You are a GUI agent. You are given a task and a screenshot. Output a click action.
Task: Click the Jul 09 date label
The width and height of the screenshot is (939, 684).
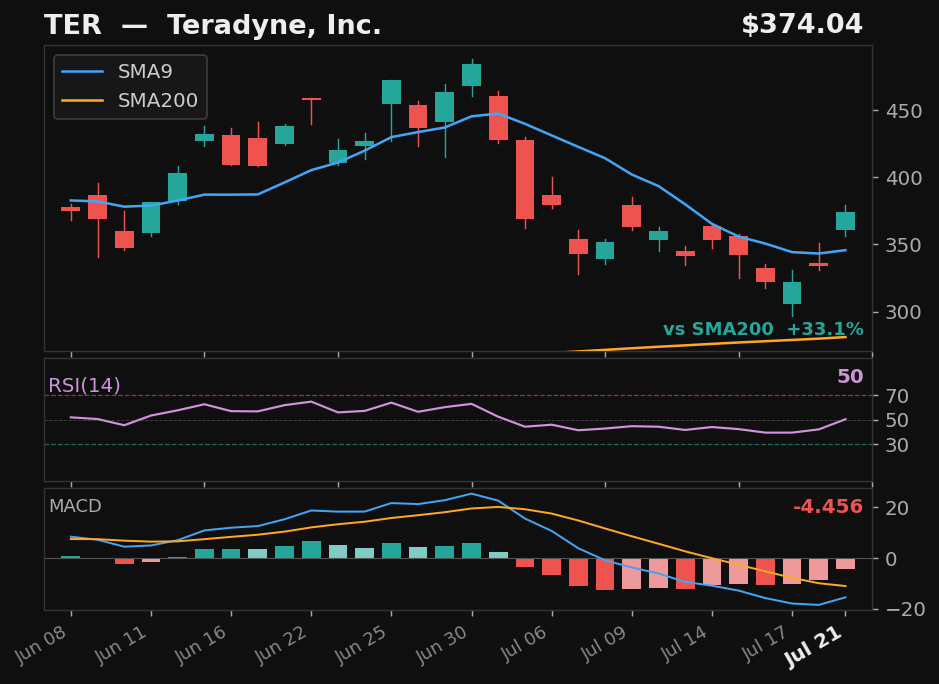[x=602, y=644]
